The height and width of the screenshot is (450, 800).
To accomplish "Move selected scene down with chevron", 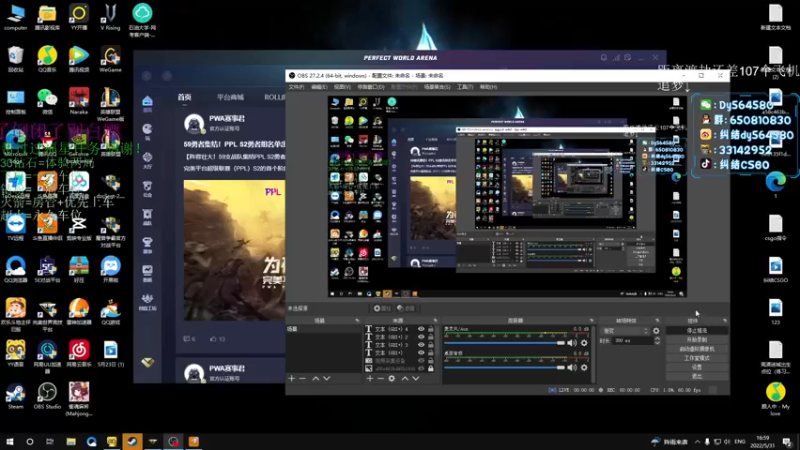I will [x=327, y=379].
